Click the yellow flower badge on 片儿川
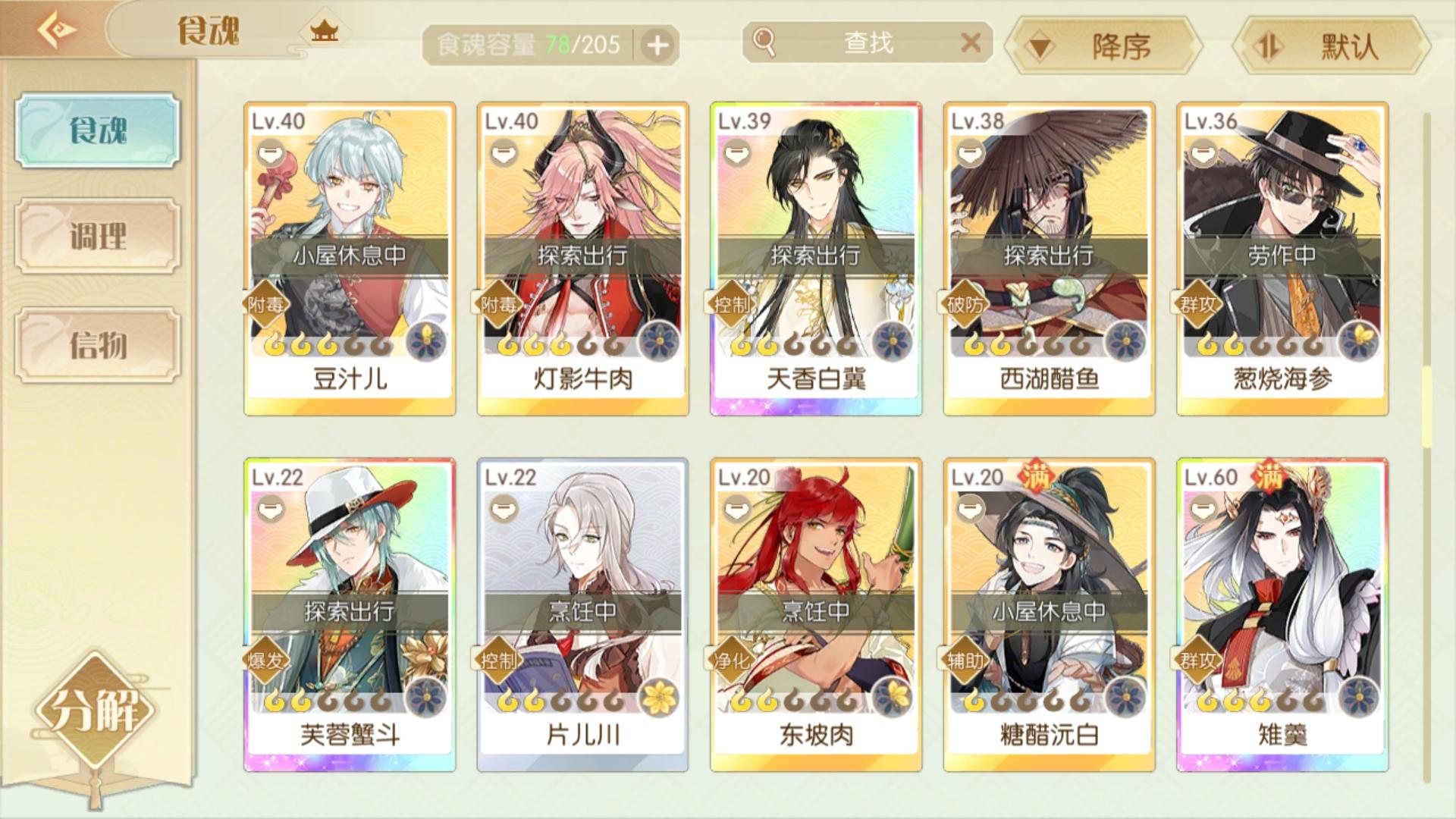This screenshot has height=819, width=1456. tap(659, 697)
